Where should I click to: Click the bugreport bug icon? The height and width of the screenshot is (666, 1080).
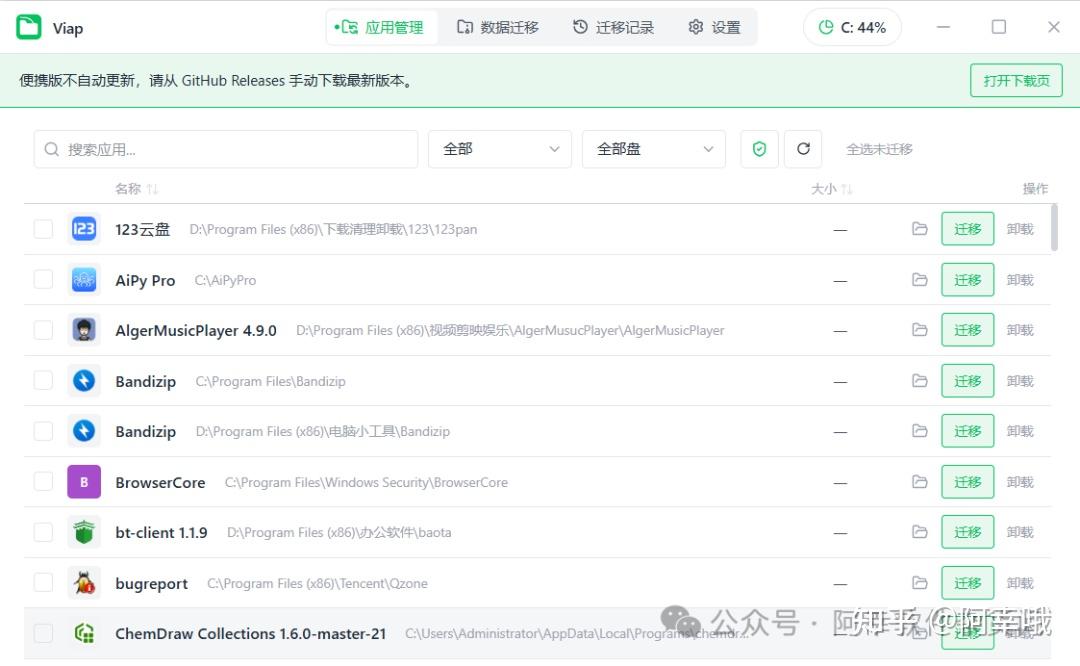tap(84, 583)
